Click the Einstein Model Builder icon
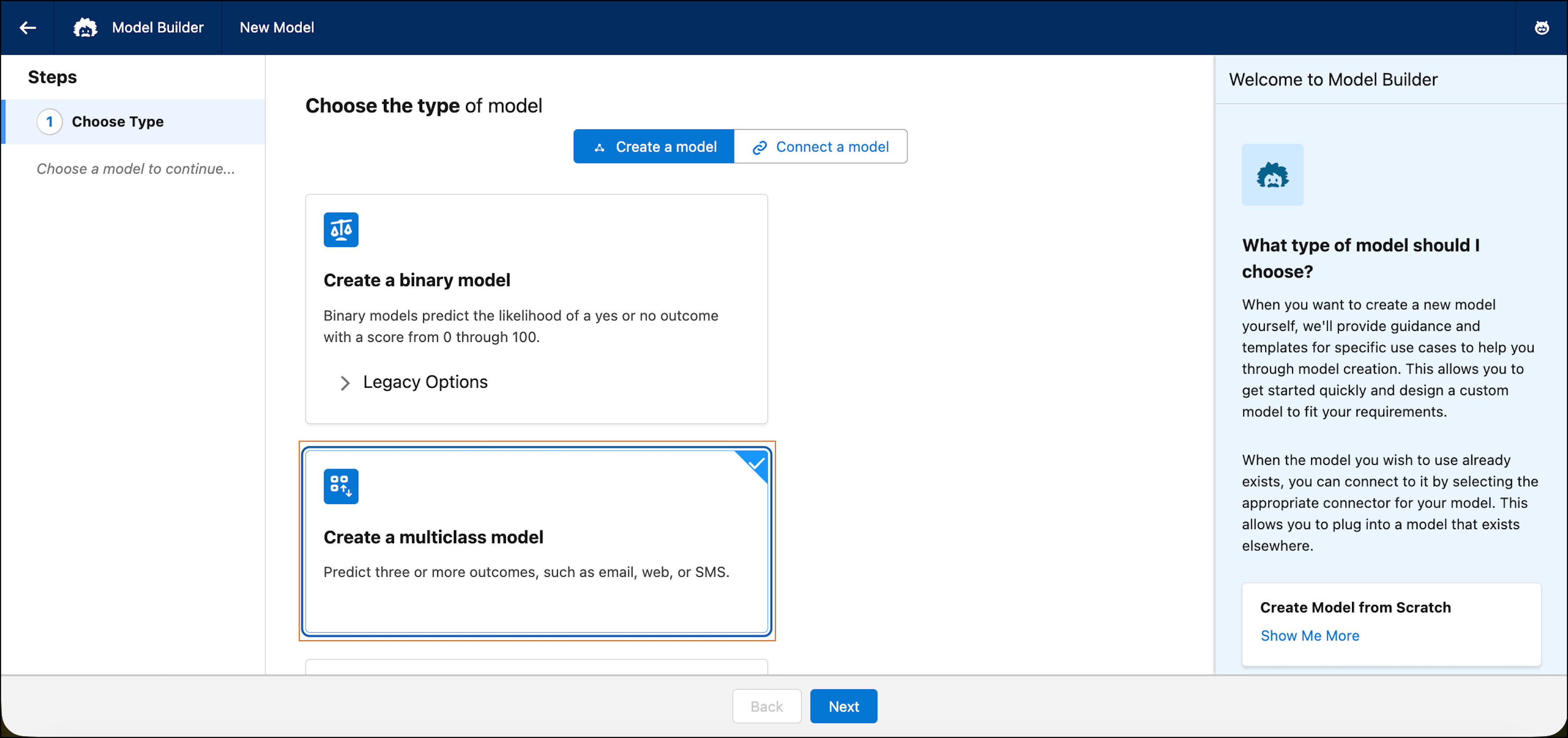The width and height of the screenshot is (1568, 738). click(85, 27)
